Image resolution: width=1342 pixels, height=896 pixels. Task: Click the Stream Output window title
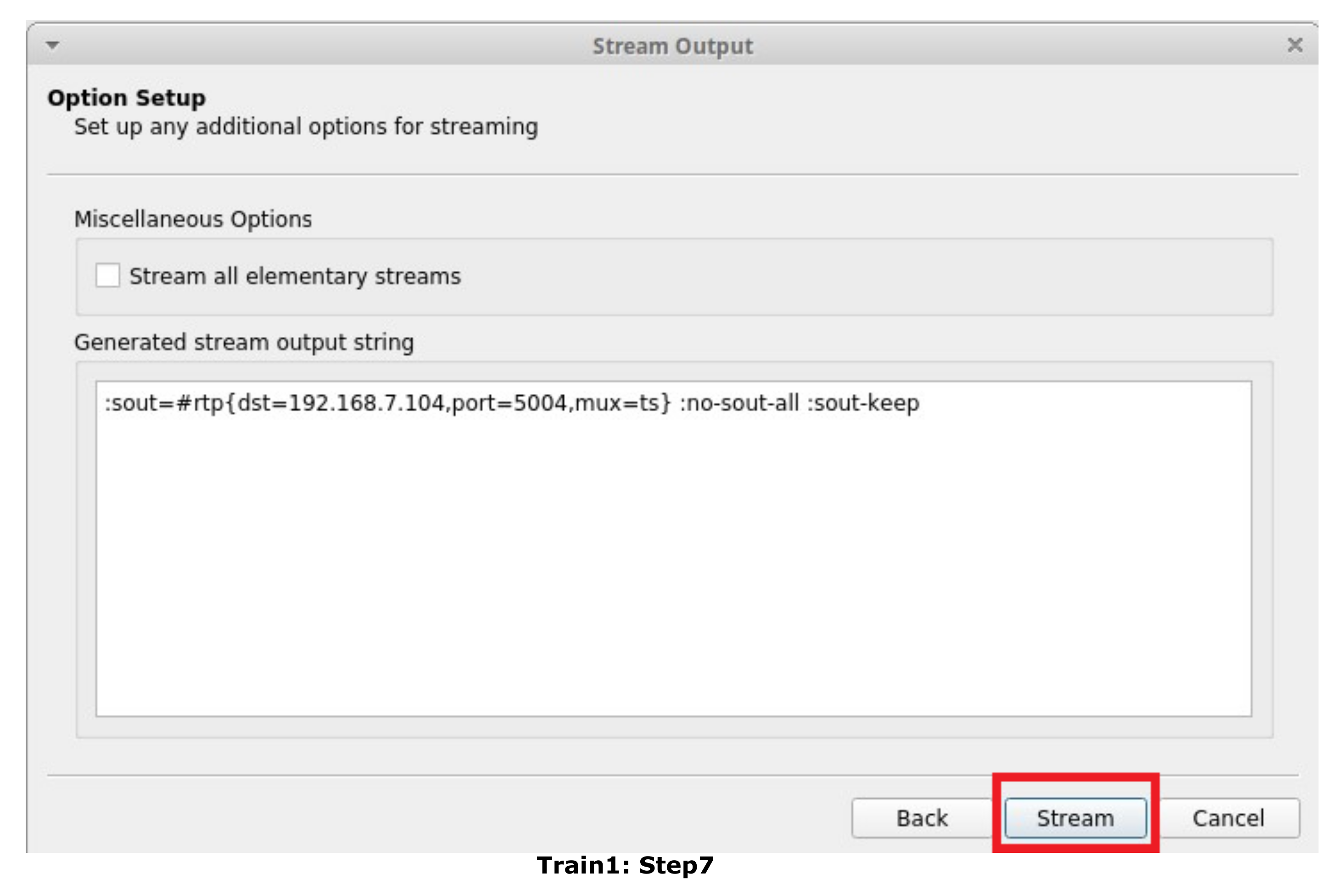point(672,46)
